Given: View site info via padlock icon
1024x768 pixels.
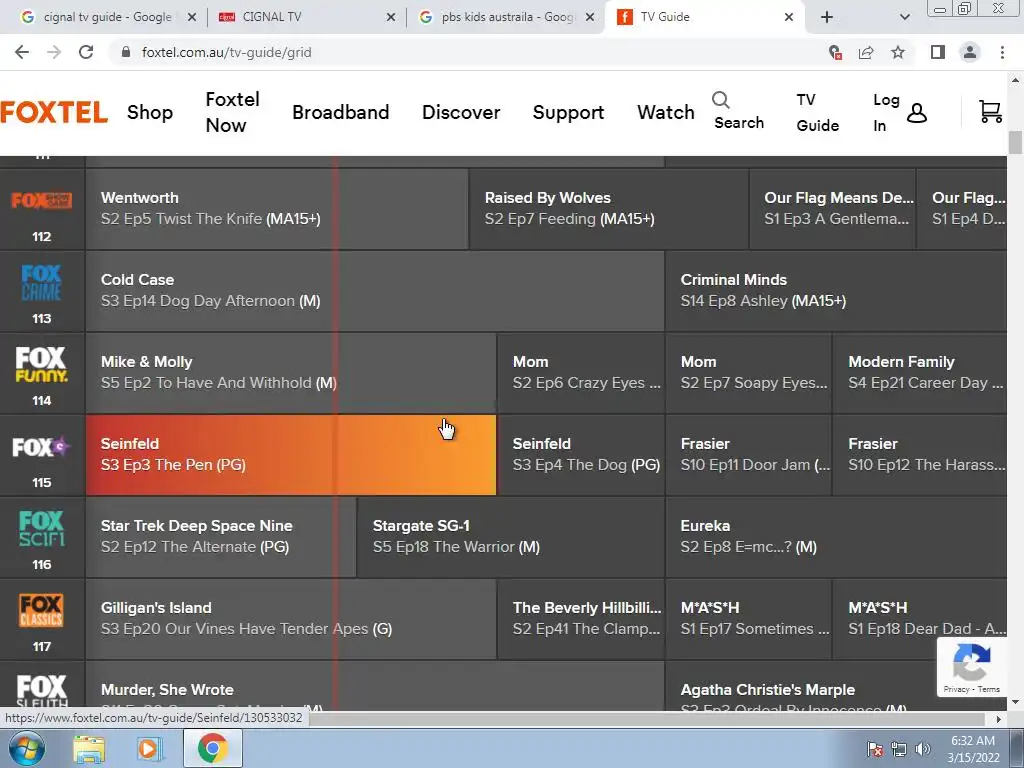Looking at the screenshot, I should [126, 52].
